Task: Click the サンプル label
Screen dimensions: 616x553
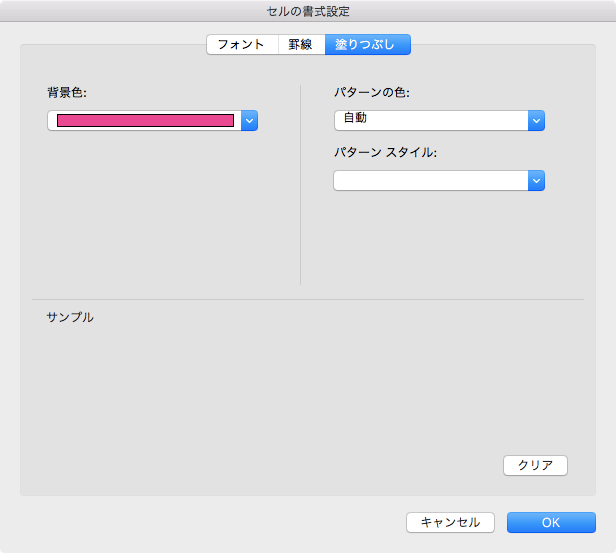Action: coord(70,317)
